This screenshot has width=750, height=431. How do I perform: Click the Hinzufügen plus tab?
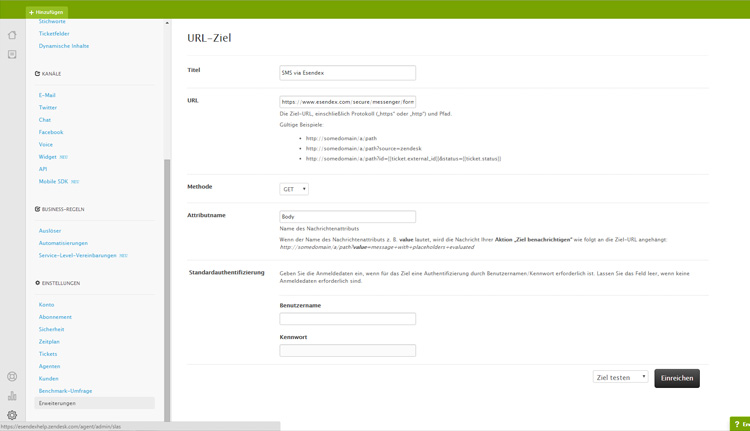click(46, 12)
